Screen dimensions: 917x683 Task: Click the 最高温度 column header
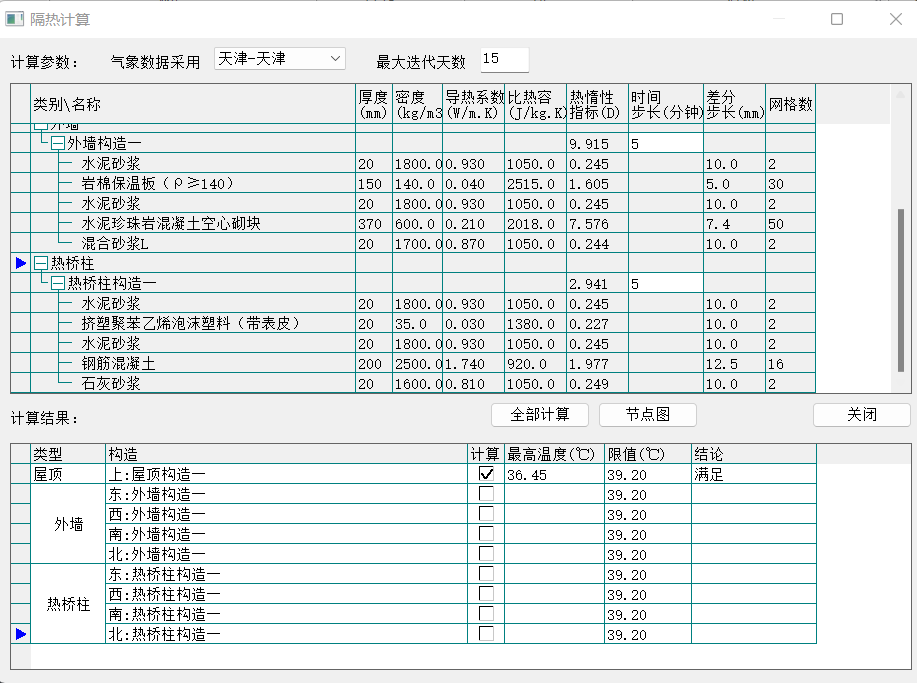click(555, 454)
